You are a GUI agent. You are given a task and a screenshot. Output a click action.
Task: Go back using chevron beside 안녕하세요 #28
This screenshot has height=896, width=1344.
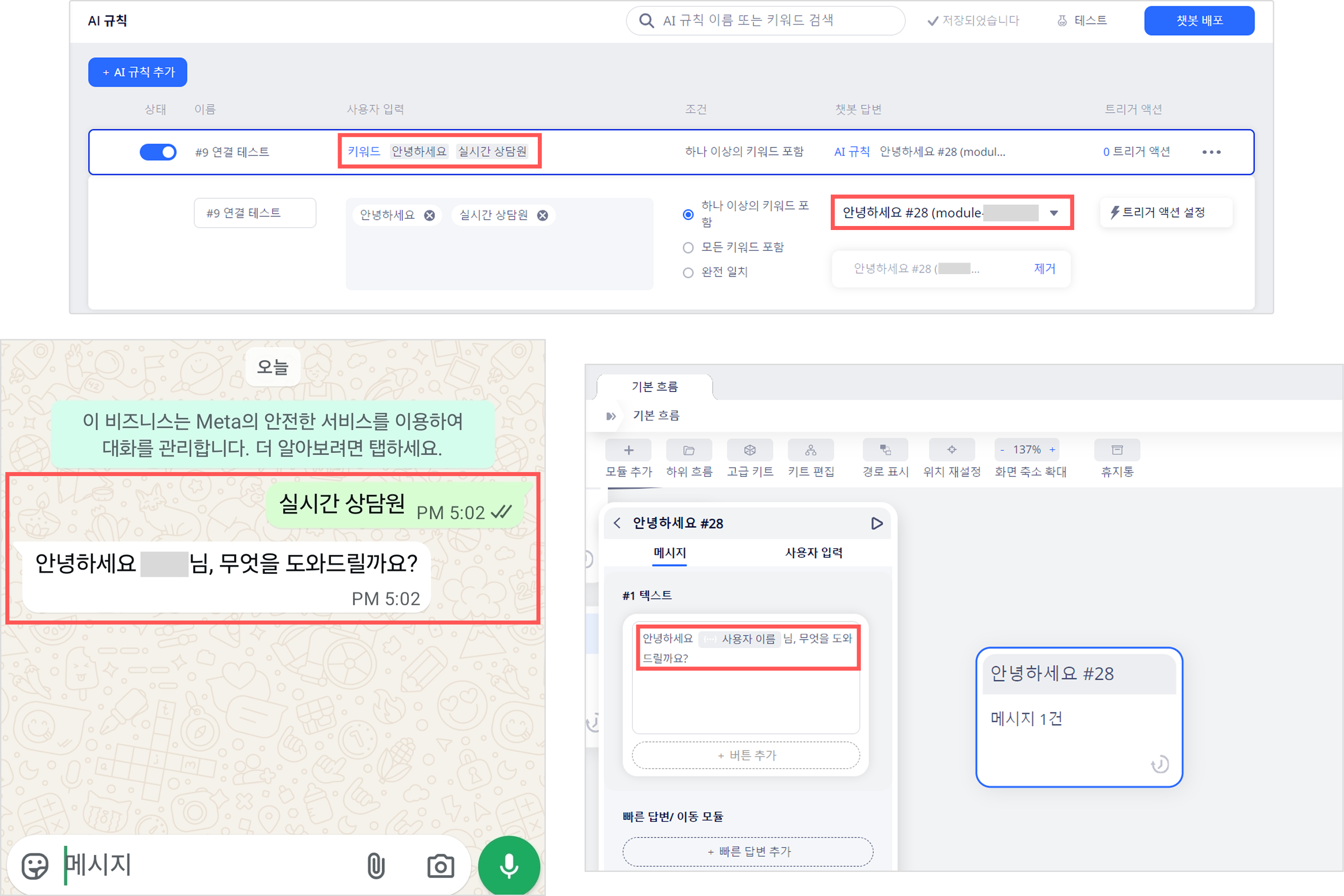pos(618,523)
